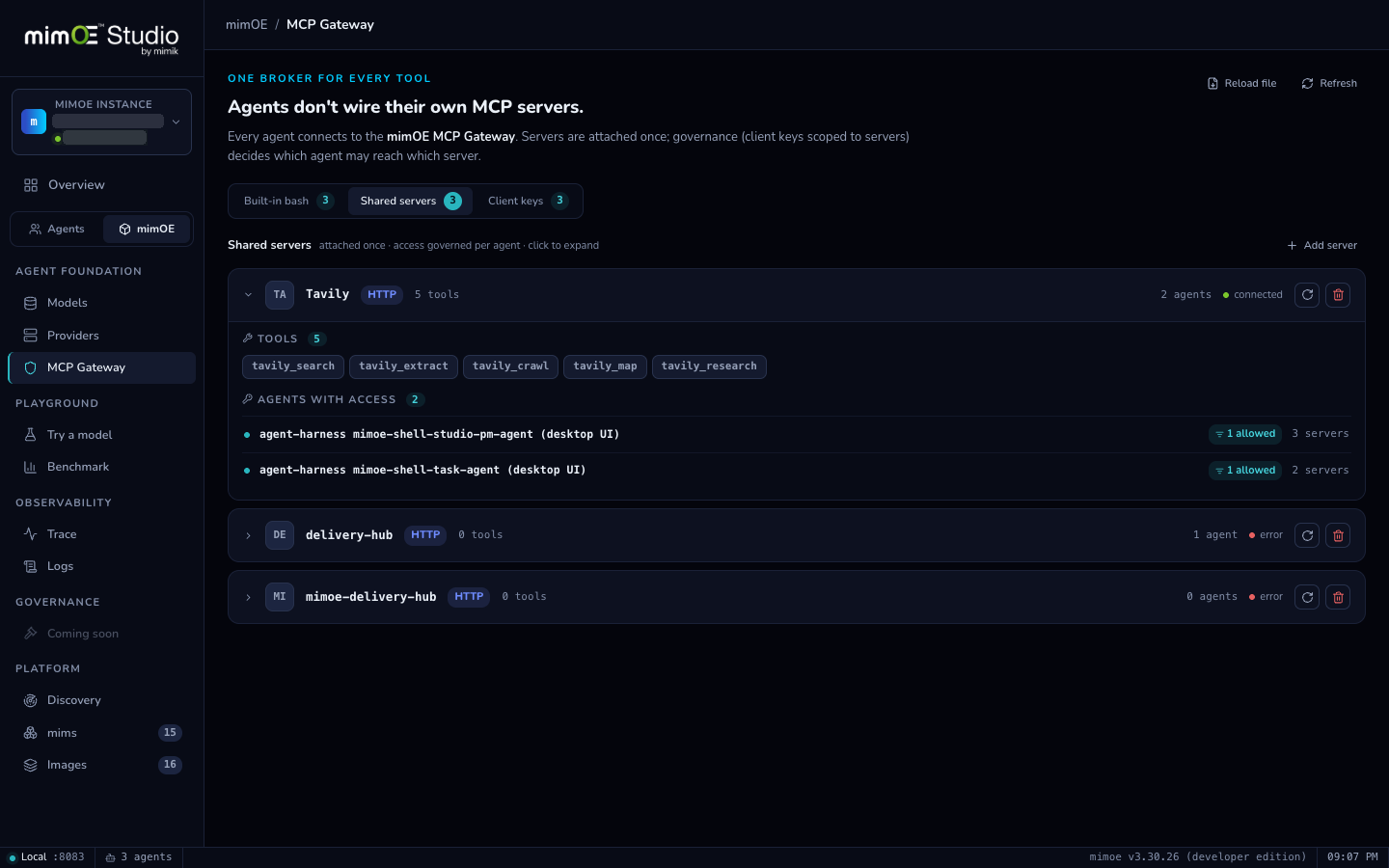This screenshot has width=1389, height=868.
Task: Delete the delivery-hub server trash icon
Action: 1338,535
